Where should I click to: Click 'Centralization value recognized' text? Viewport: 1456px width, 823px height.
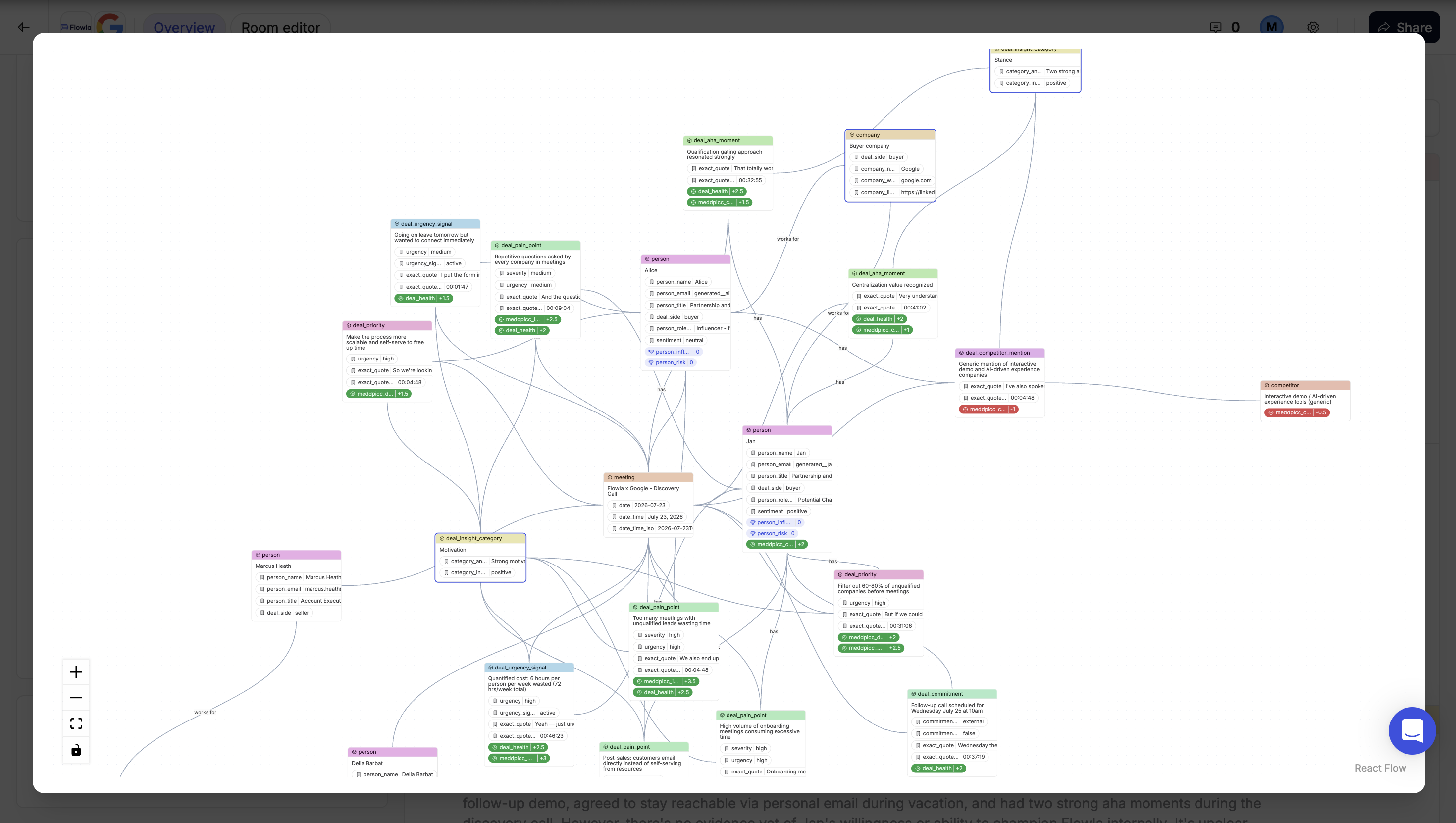pos(892,285)
